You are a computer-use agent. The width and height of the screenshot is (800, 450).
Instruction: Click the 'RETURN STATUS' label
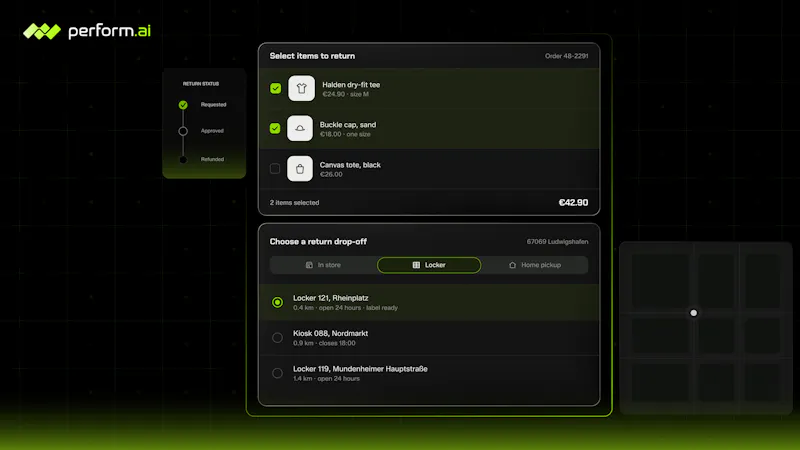201,84
